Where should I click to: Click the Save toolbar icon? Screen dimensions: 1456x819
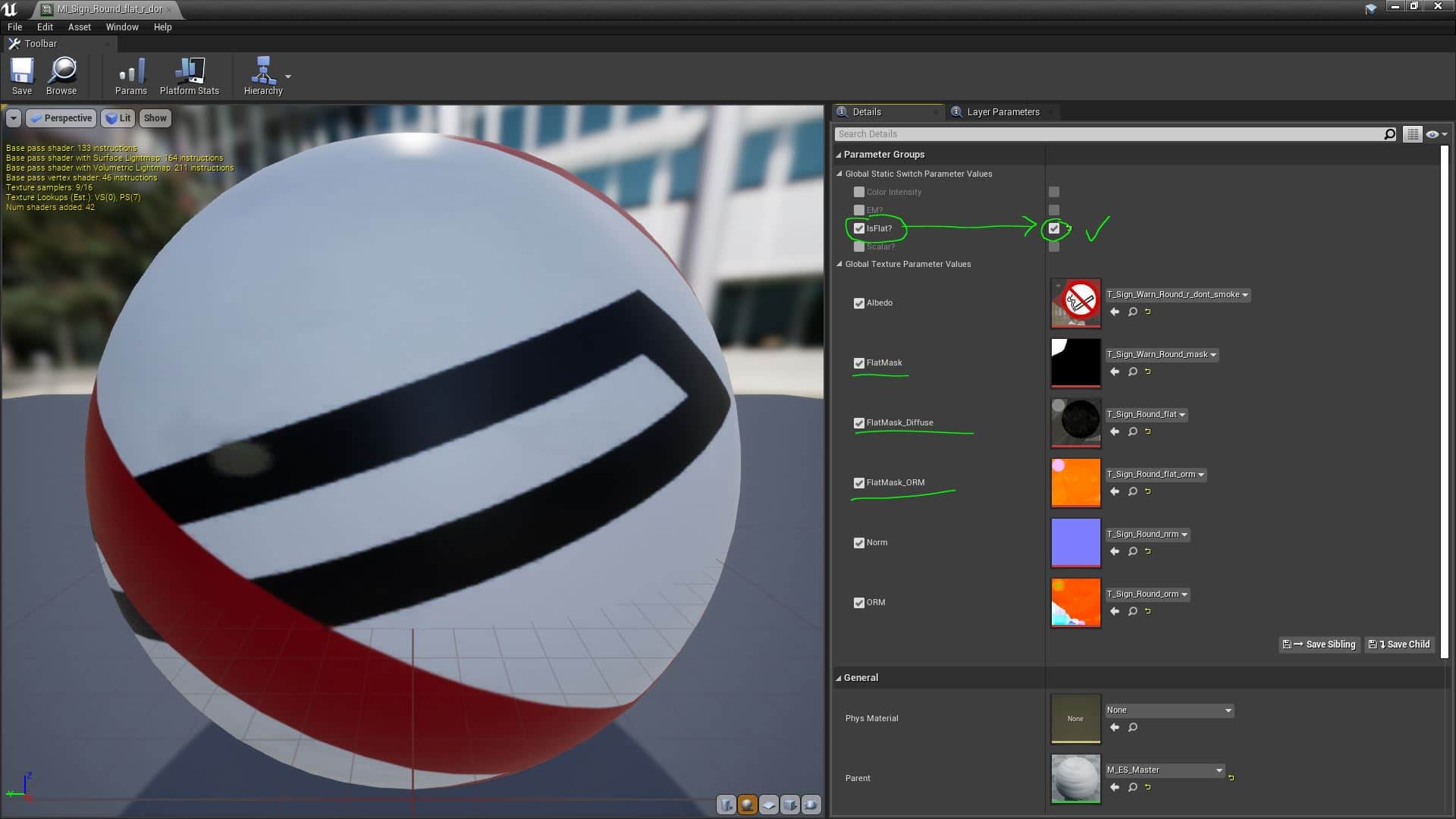coord(21,76)
